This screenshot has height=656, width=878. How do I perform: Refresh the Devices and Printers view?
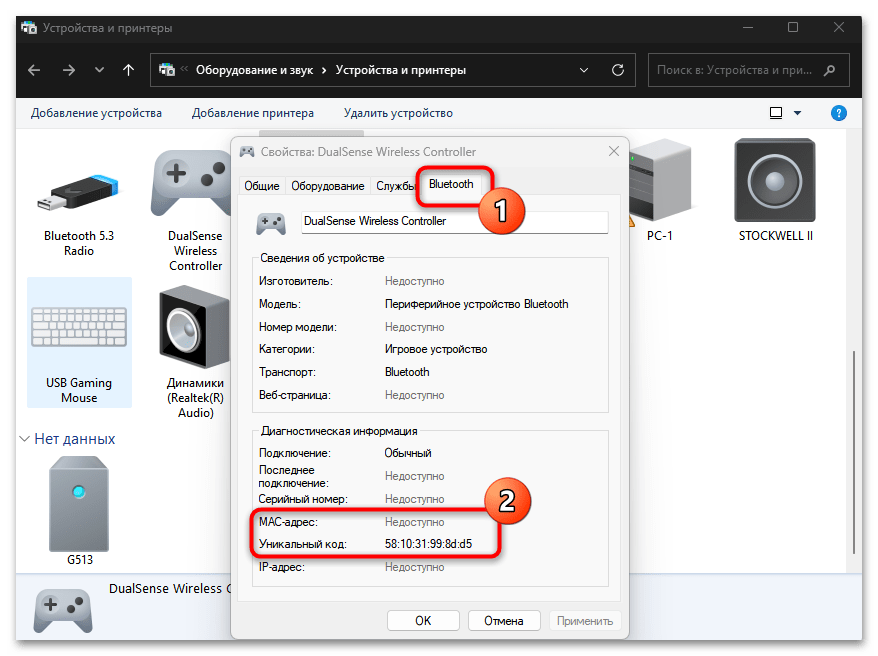(x=618, y=70)
